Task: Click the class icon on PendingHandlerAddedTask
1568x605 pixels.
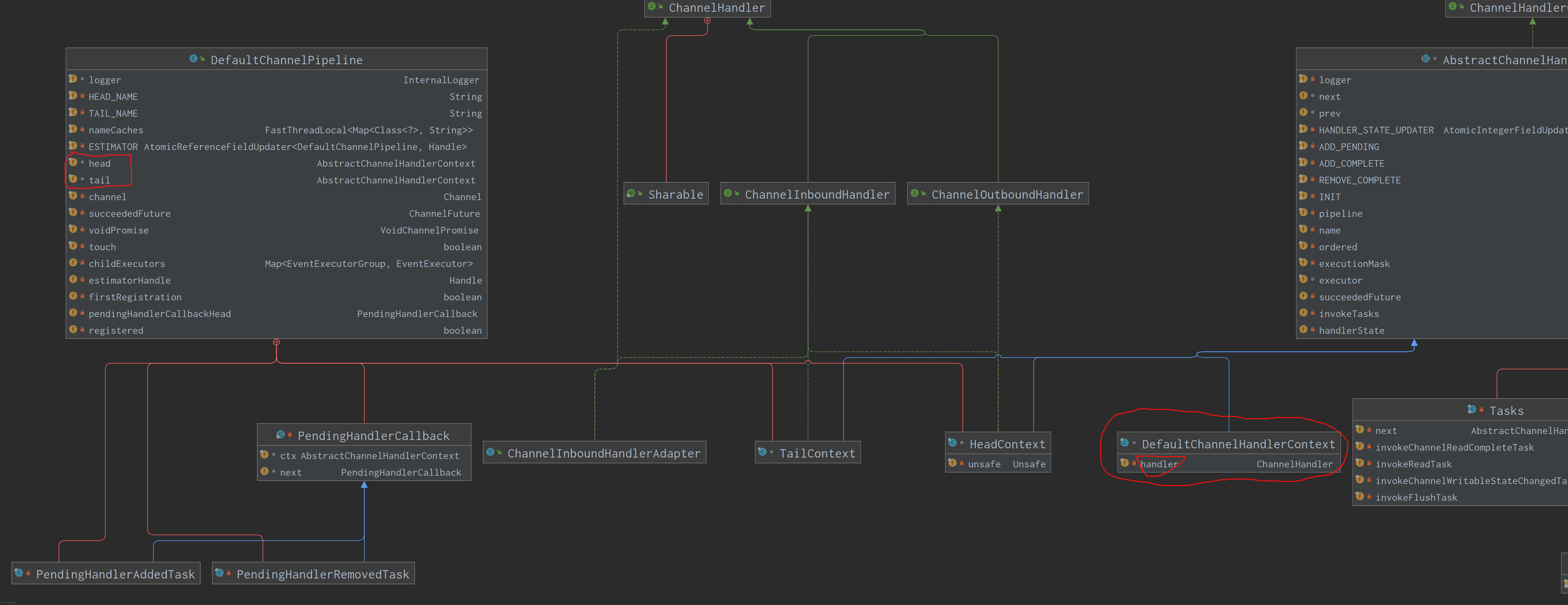Action: (x=19, y=573)
